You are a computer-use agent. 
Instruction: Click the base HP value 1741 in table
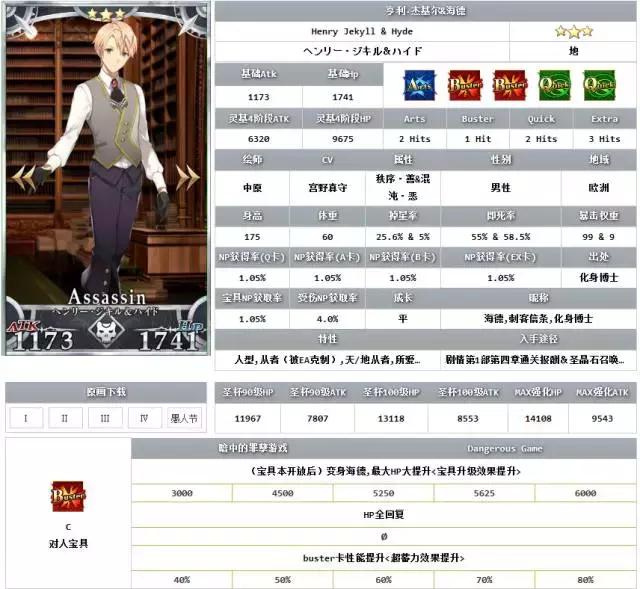click(343, 97)
